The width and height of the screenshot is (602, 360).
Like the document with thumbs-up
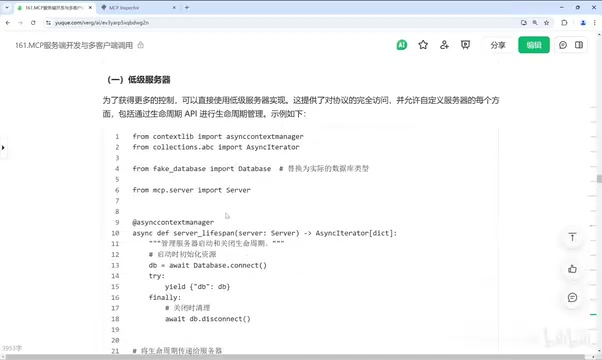tap(572, 269)
